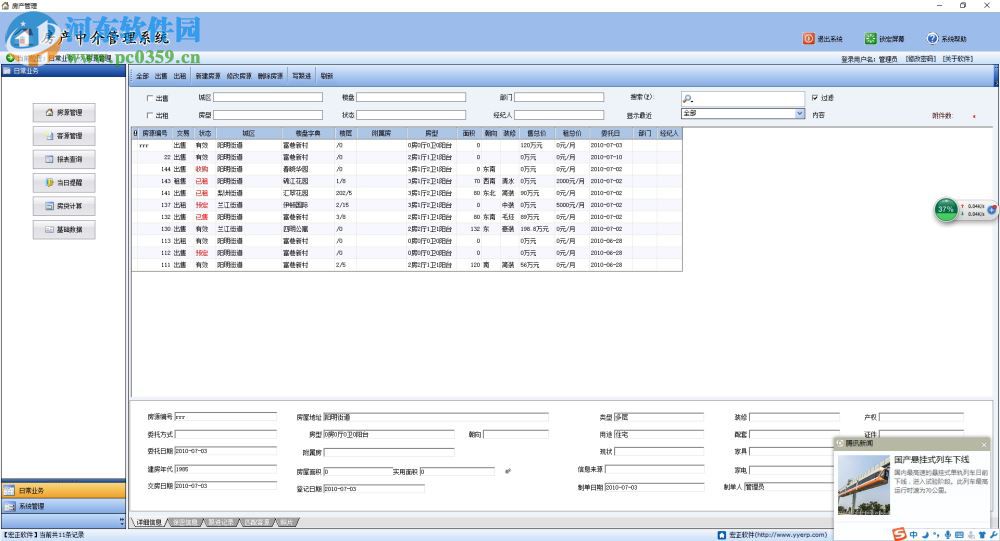Open 房源管理 in the left sidebar
This screenshot has width=1000, height=541.
(x=64, y=112)
